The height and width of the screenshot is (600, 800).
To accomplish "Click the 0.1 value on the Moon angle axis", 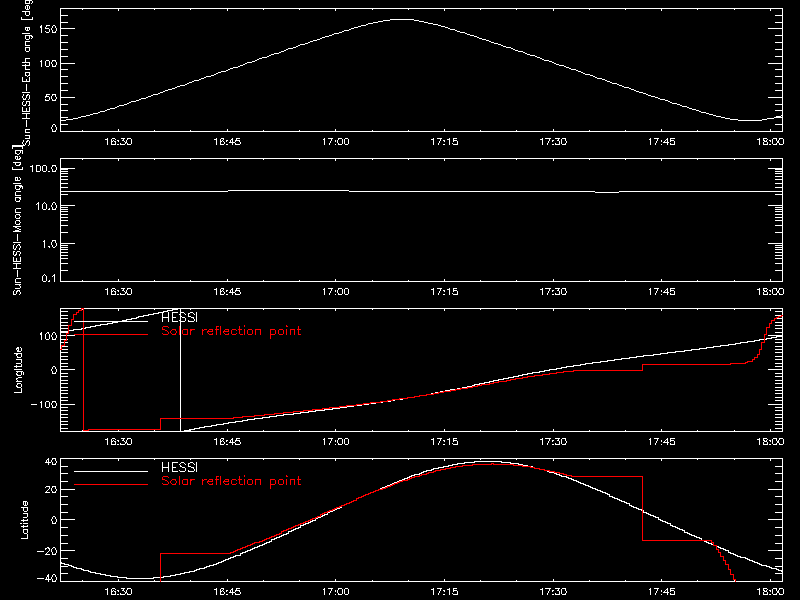I will pyautogui.click(x=49, y=279).
